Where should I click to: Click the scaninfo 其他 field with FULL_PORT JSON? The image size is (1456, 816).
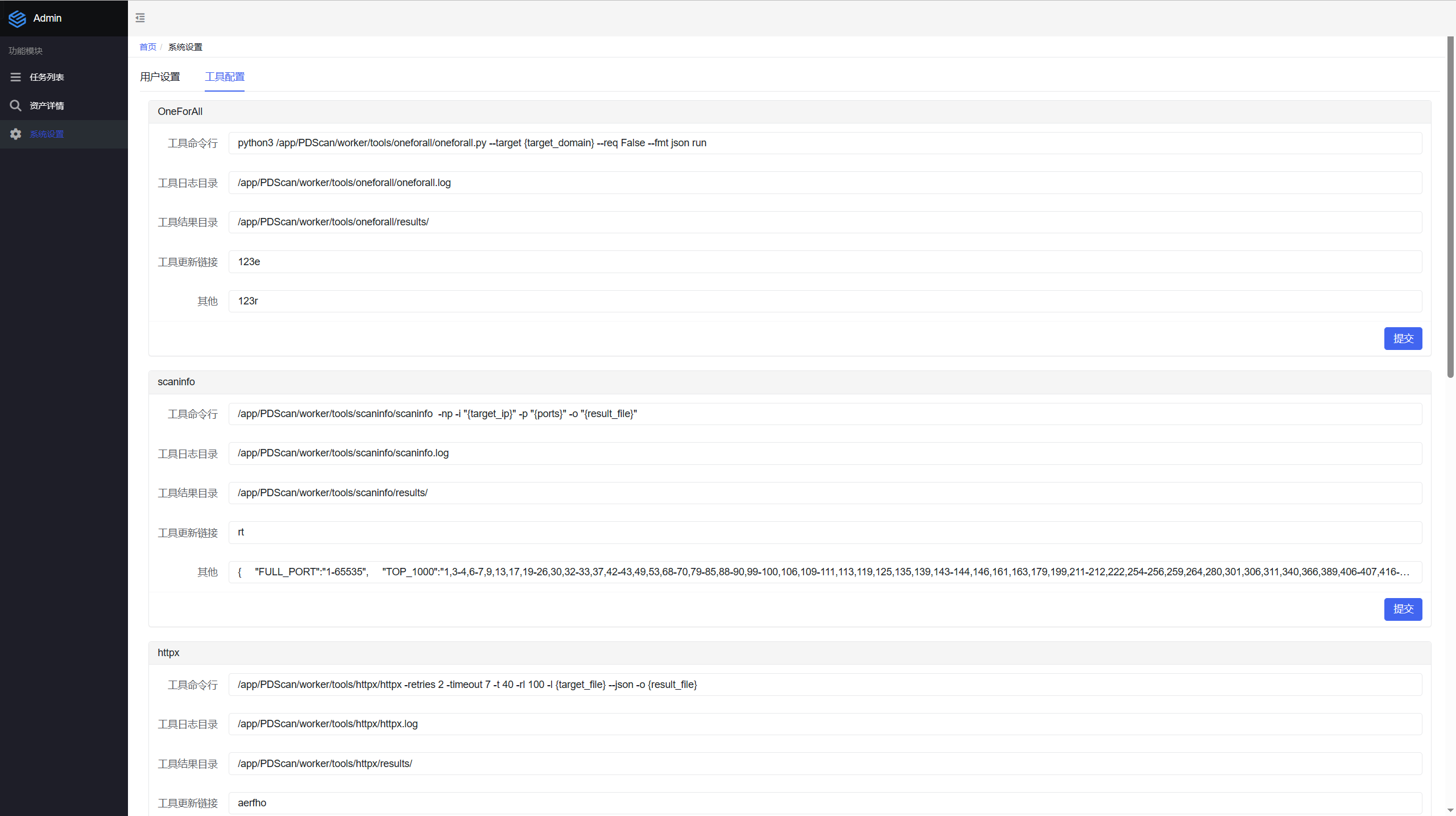click(825, 572)
